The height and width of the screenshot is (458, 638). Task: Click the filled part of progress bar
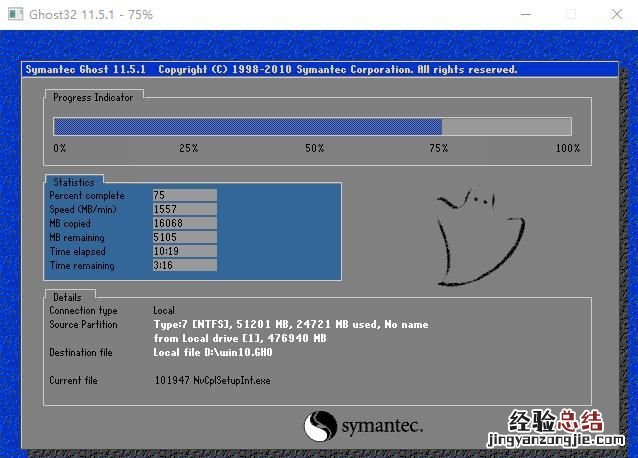pyautogui.click(x=247, y=126)
